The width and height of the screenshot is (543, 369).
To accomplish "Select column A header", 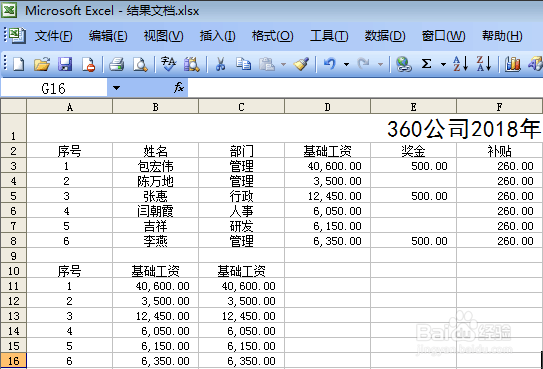I will [70, 107].
